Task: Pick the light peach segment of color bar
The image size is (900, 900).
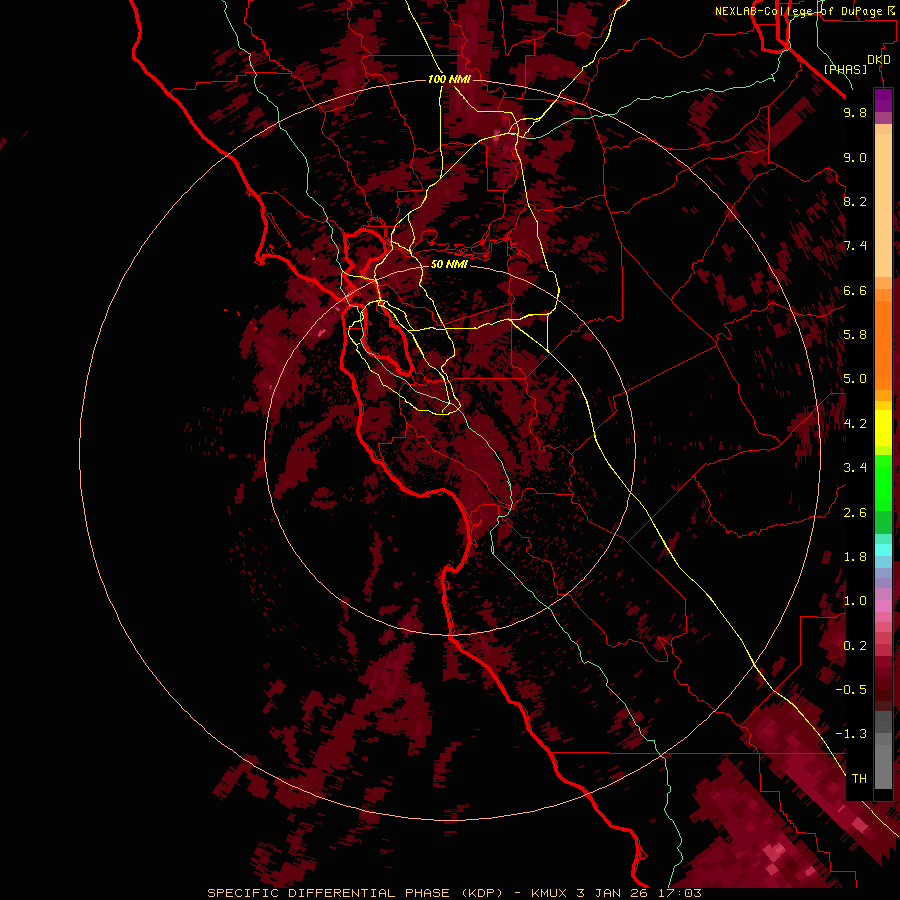Action: 883,205
